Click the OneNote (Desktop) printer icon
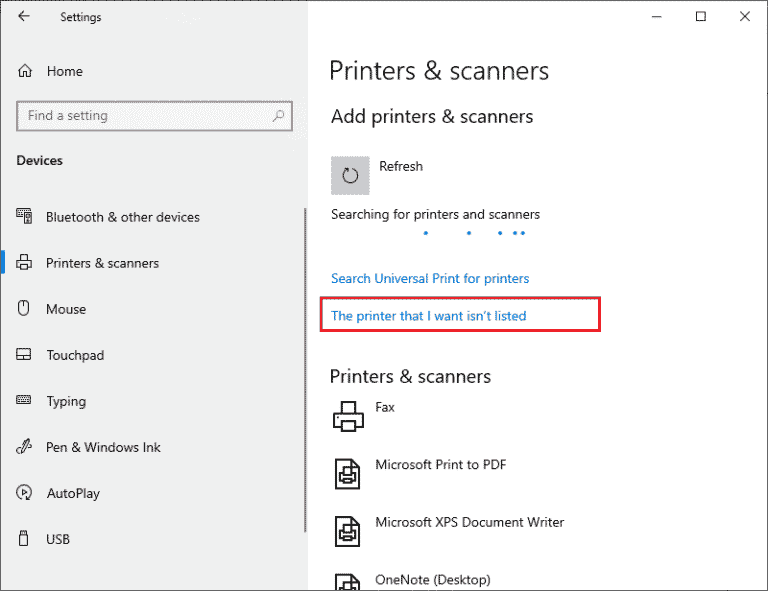 [348, 582]
